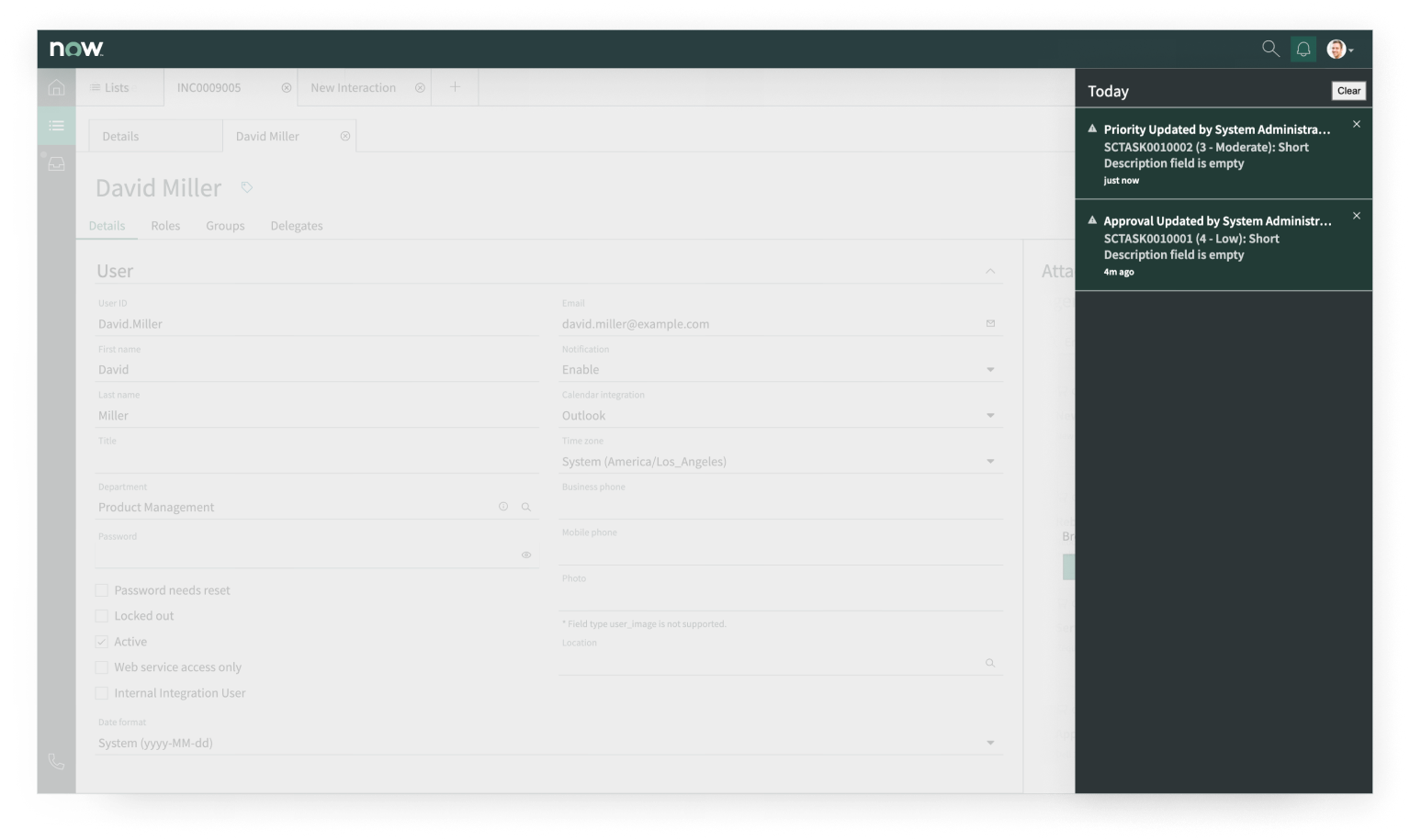The image size is (1410, 840).
Task: Click the search magnifier icon in header
Action: click(x=1270, y=49)
